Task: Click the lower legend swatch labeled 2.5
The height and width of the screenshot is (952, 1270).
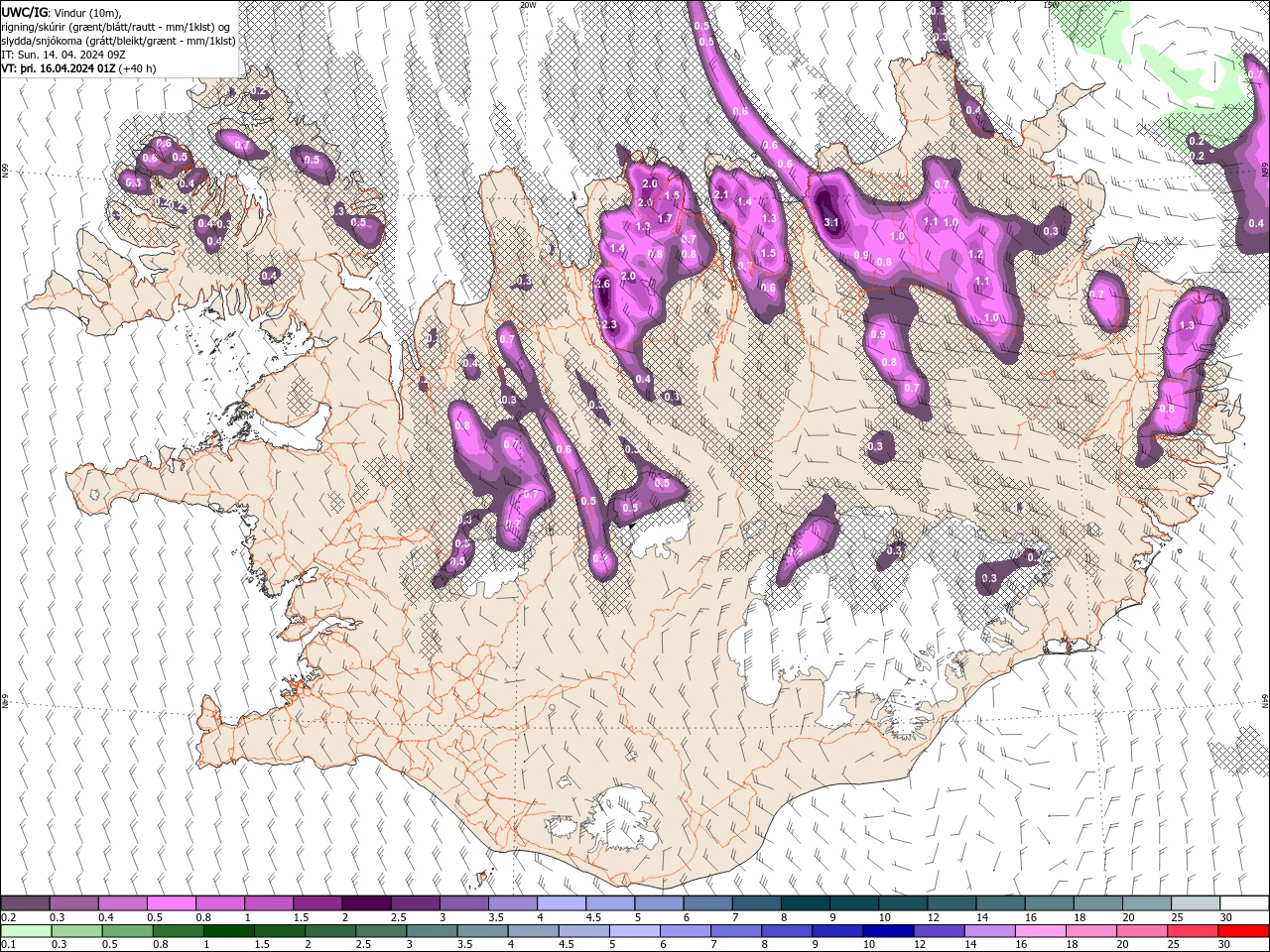Action: [381, 931]
